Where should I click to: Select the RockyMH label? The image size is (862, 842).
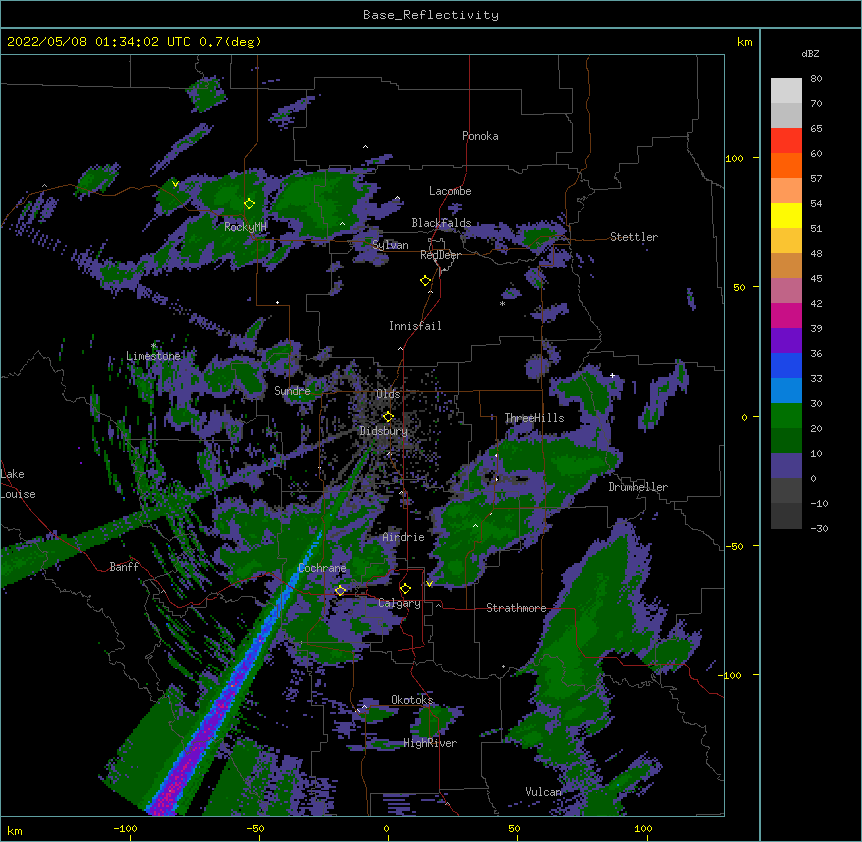(245, 227)
